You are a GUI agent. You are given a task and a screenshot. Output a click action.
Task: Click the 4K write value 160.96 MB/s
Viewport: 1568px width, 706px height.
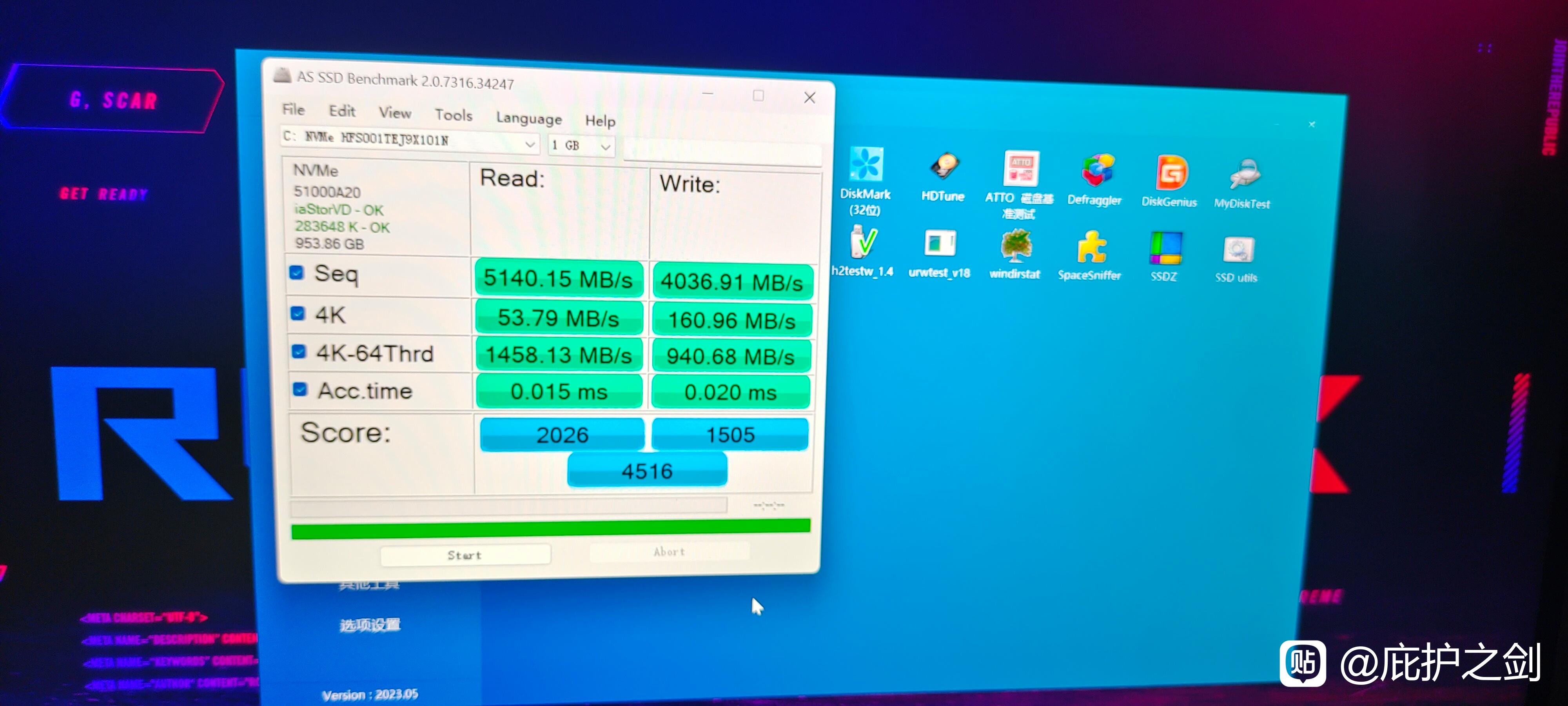(732, 320)
